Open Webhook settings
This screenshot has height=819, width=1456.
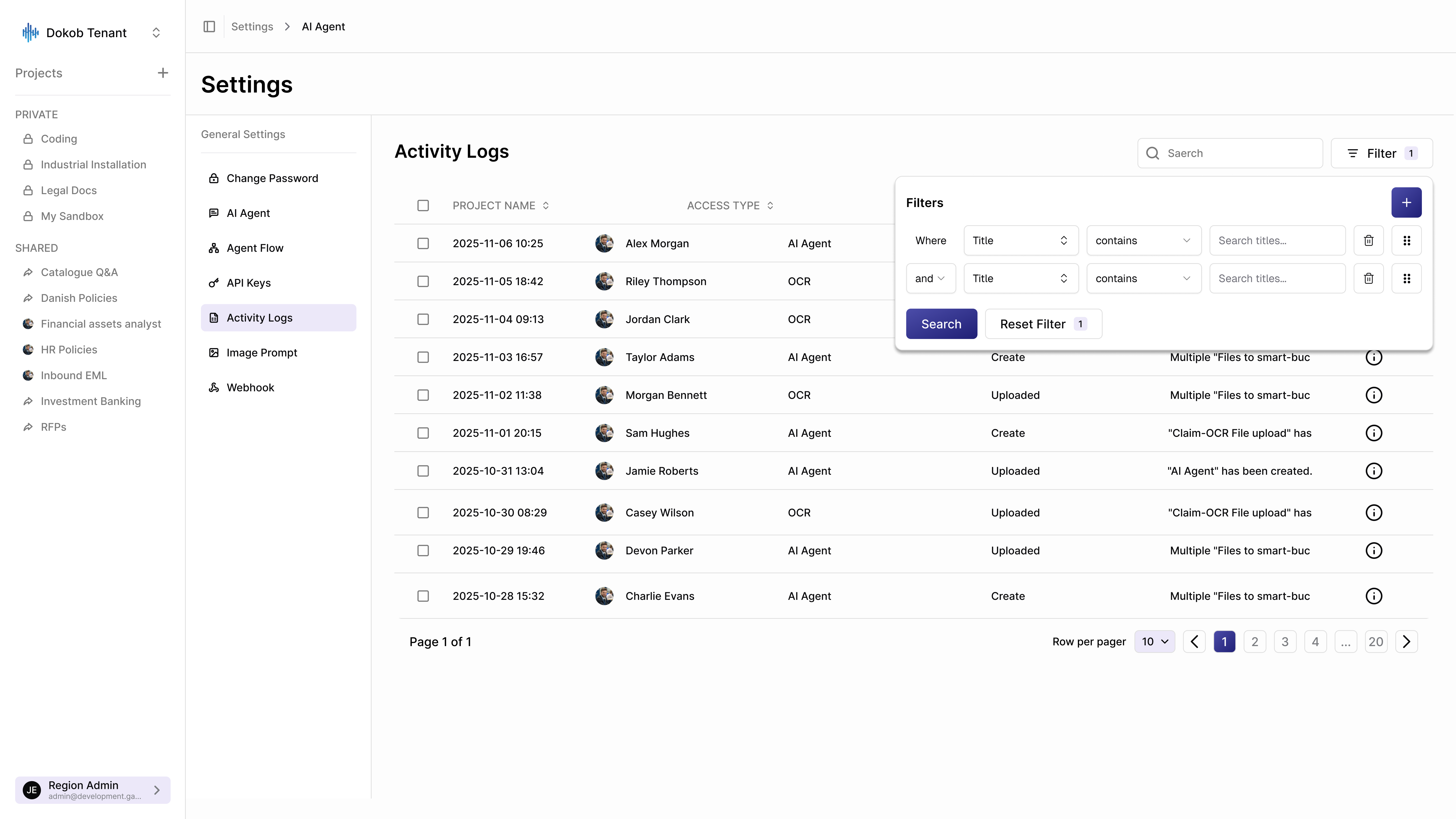tap(278, 388)
